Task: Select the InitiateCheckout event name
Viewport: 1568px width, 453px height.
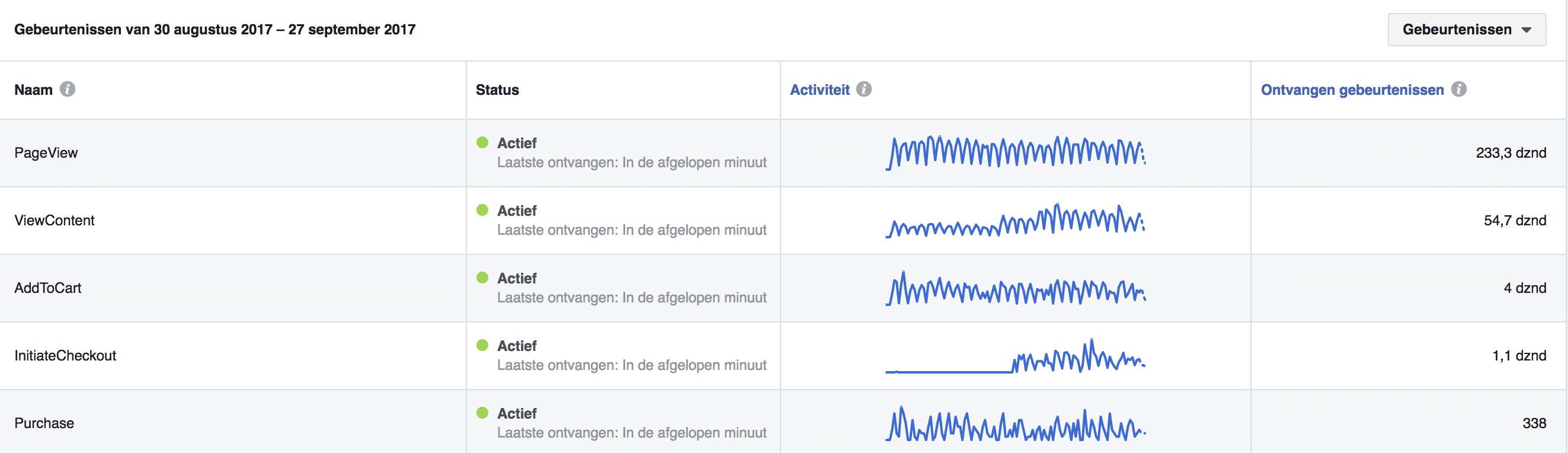Action: tap(65, 356)
